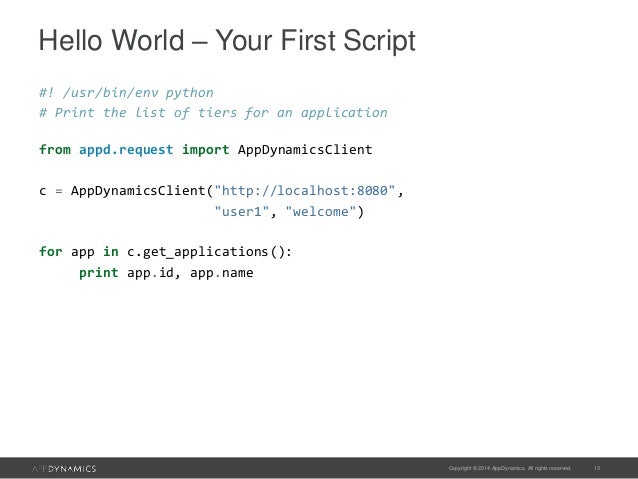Click the 'print' keyword
Viewport: 638px width, 479px height.
coord(98,273)
